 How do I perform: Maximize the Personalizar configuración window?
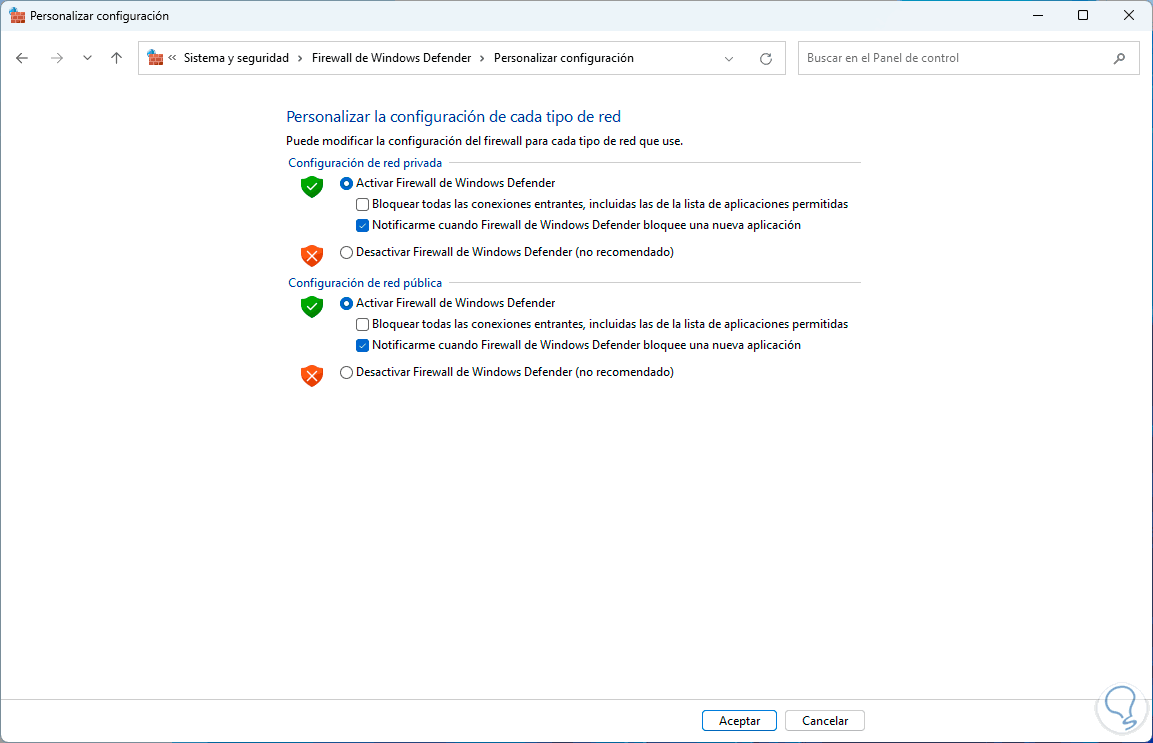(x=1082, y=15)
